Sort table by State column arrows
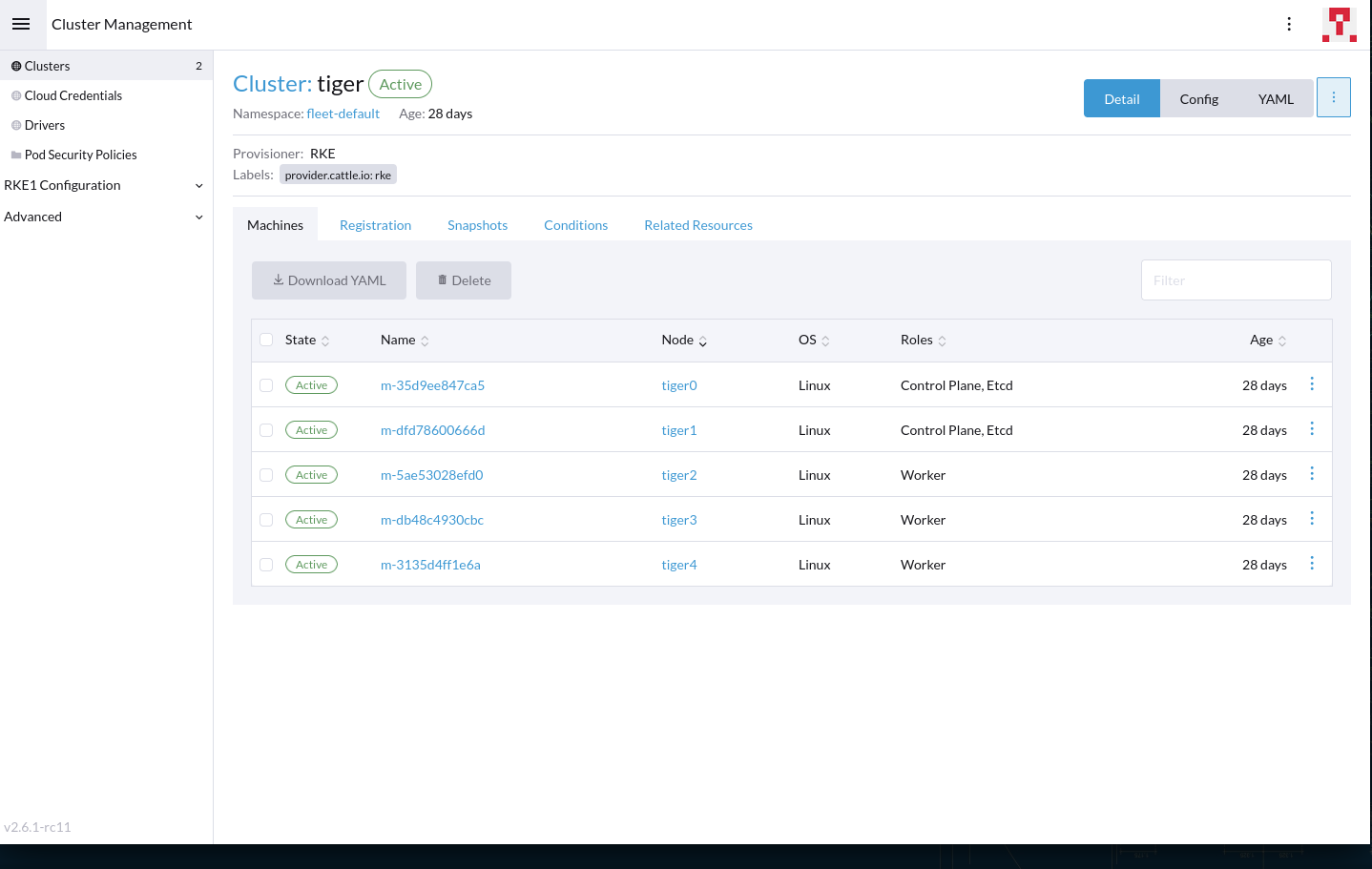The width and height of the screenshot is (1372, 869). click(325, 341)
